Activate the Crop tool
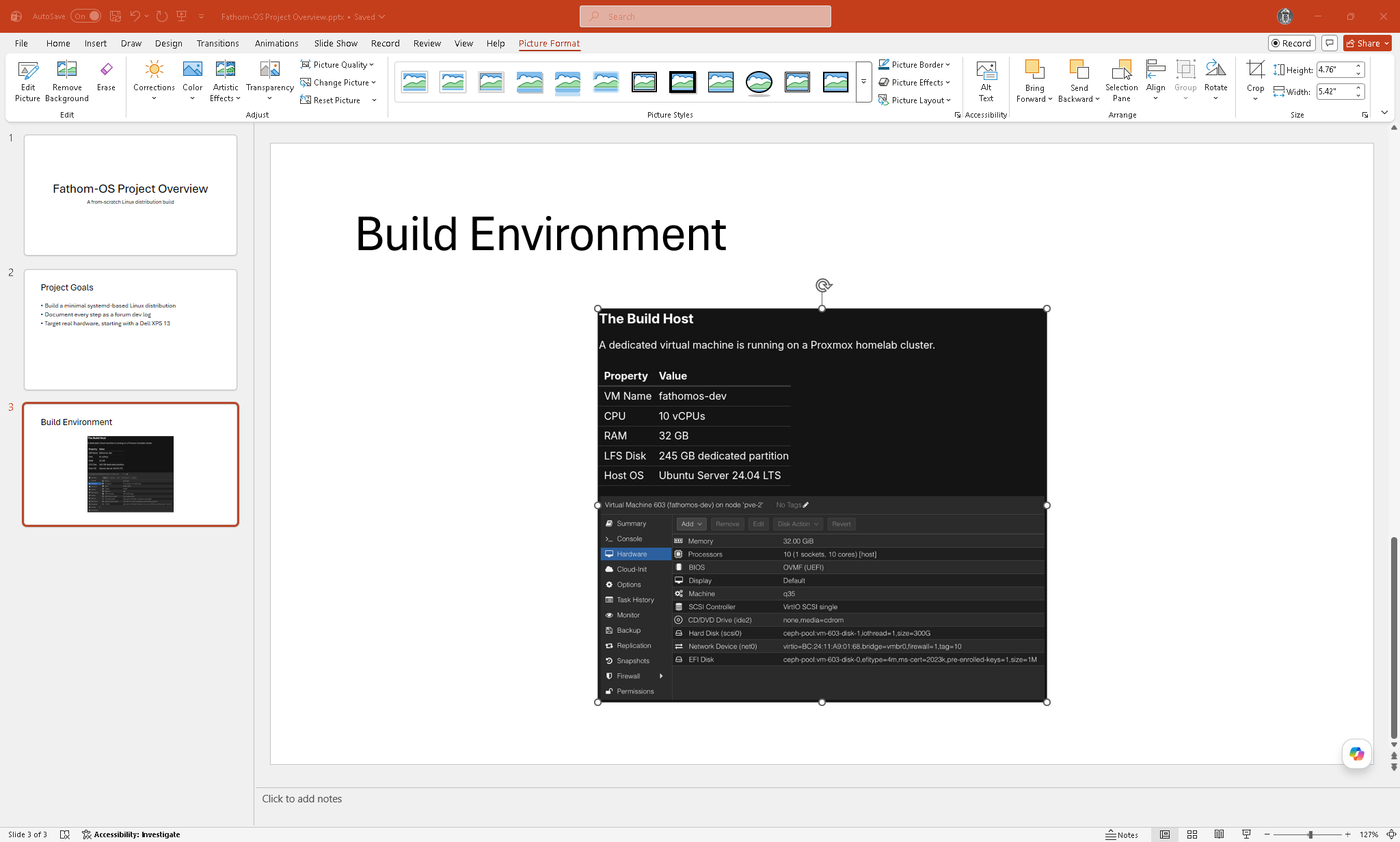1400x842 pixels. (1255, 81)
